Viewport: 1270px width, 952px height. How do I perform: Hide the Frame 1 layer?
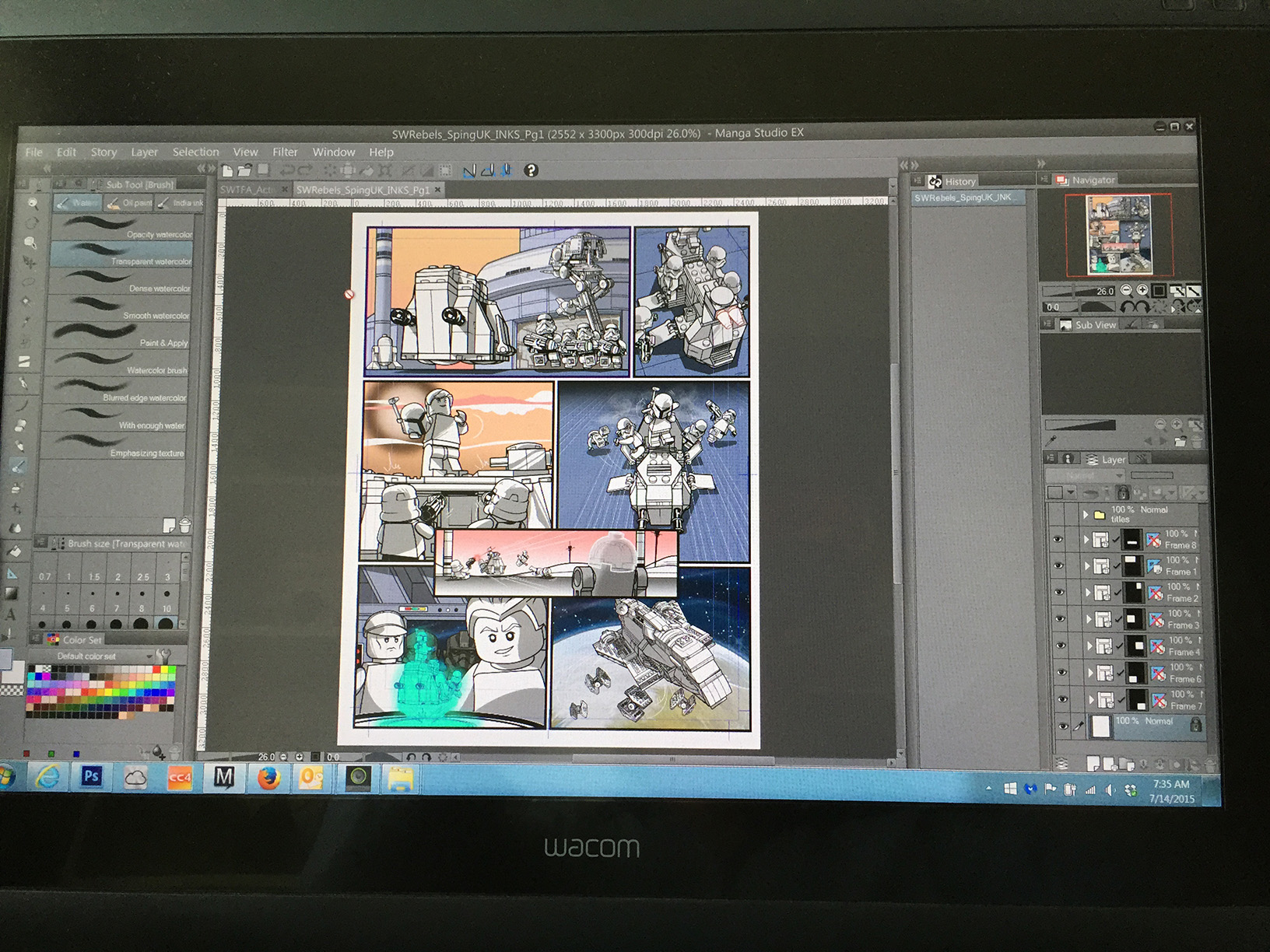[x=1058, y=565]
